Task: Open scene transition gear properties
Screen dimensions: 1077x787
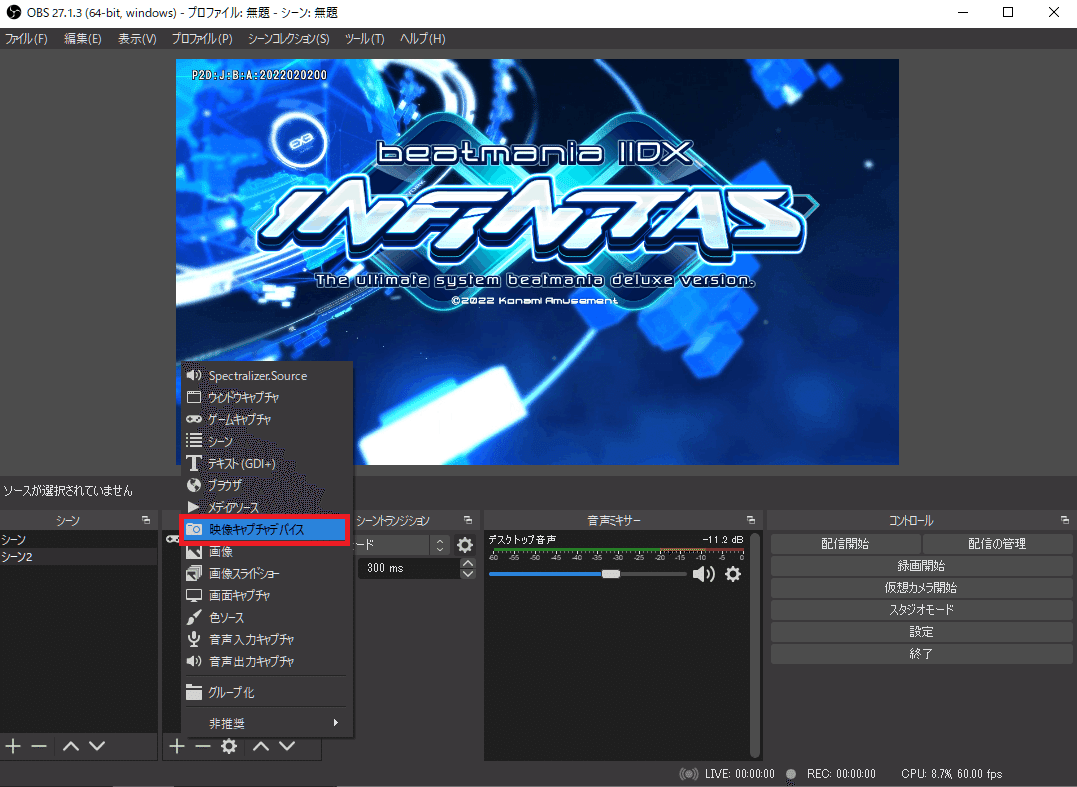Action: pos(465,545)
